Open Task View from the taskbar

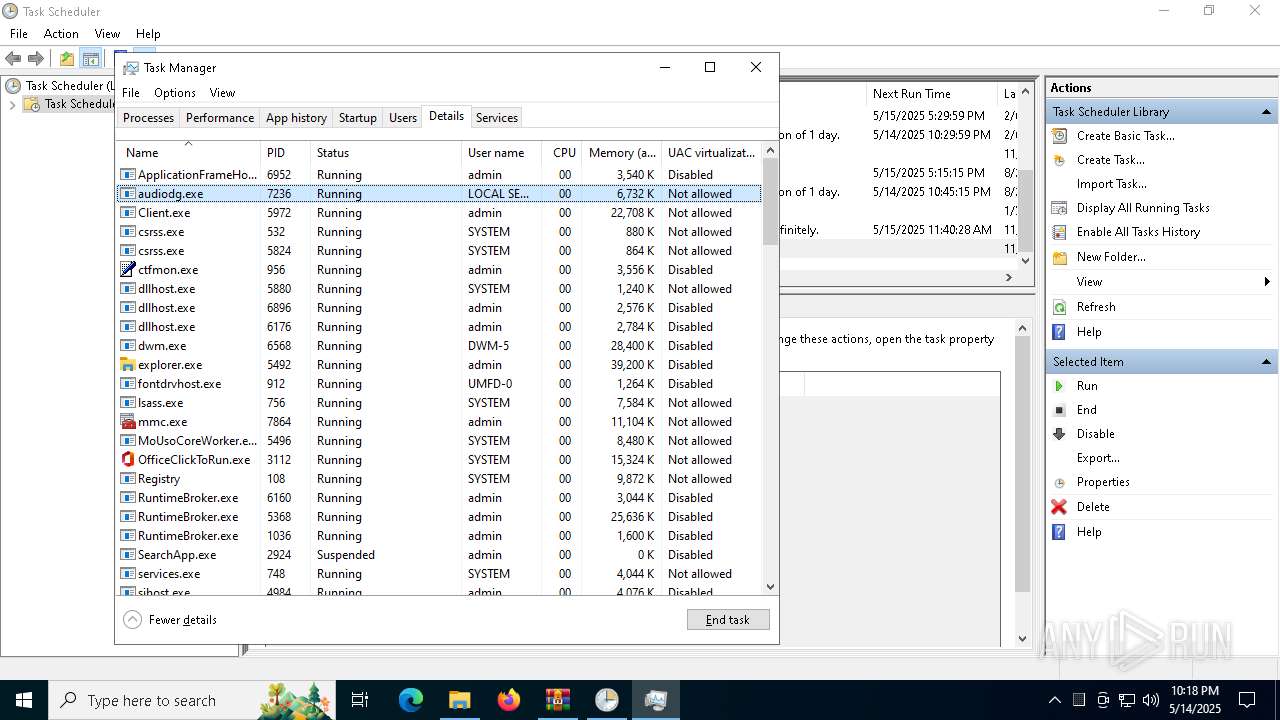pos(360,700)
